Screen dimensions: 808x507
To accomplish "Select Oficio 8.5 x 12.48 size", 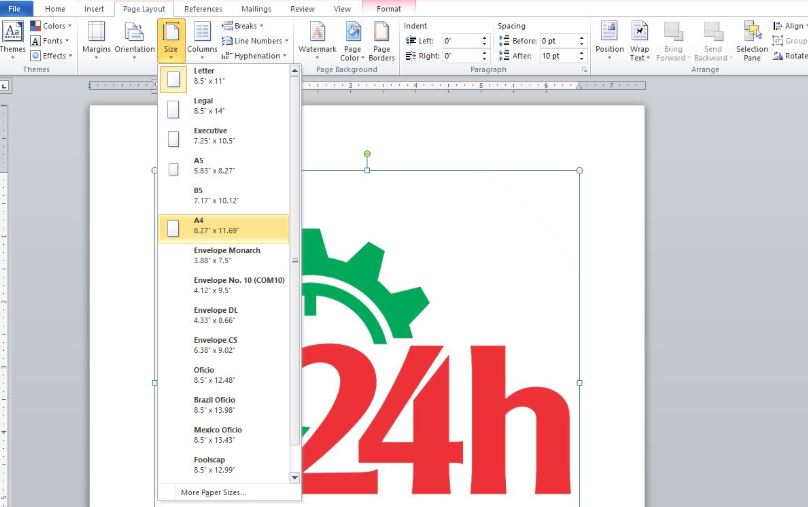I will [224, 378].
